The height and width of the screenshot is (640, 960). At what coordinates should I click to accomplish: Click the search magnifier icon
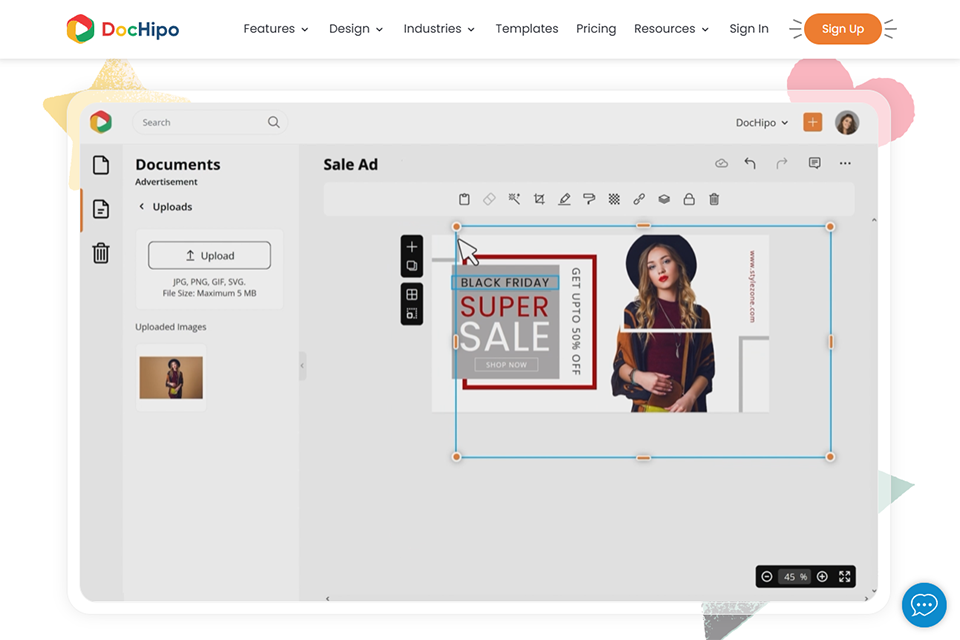tap(274, 122)
